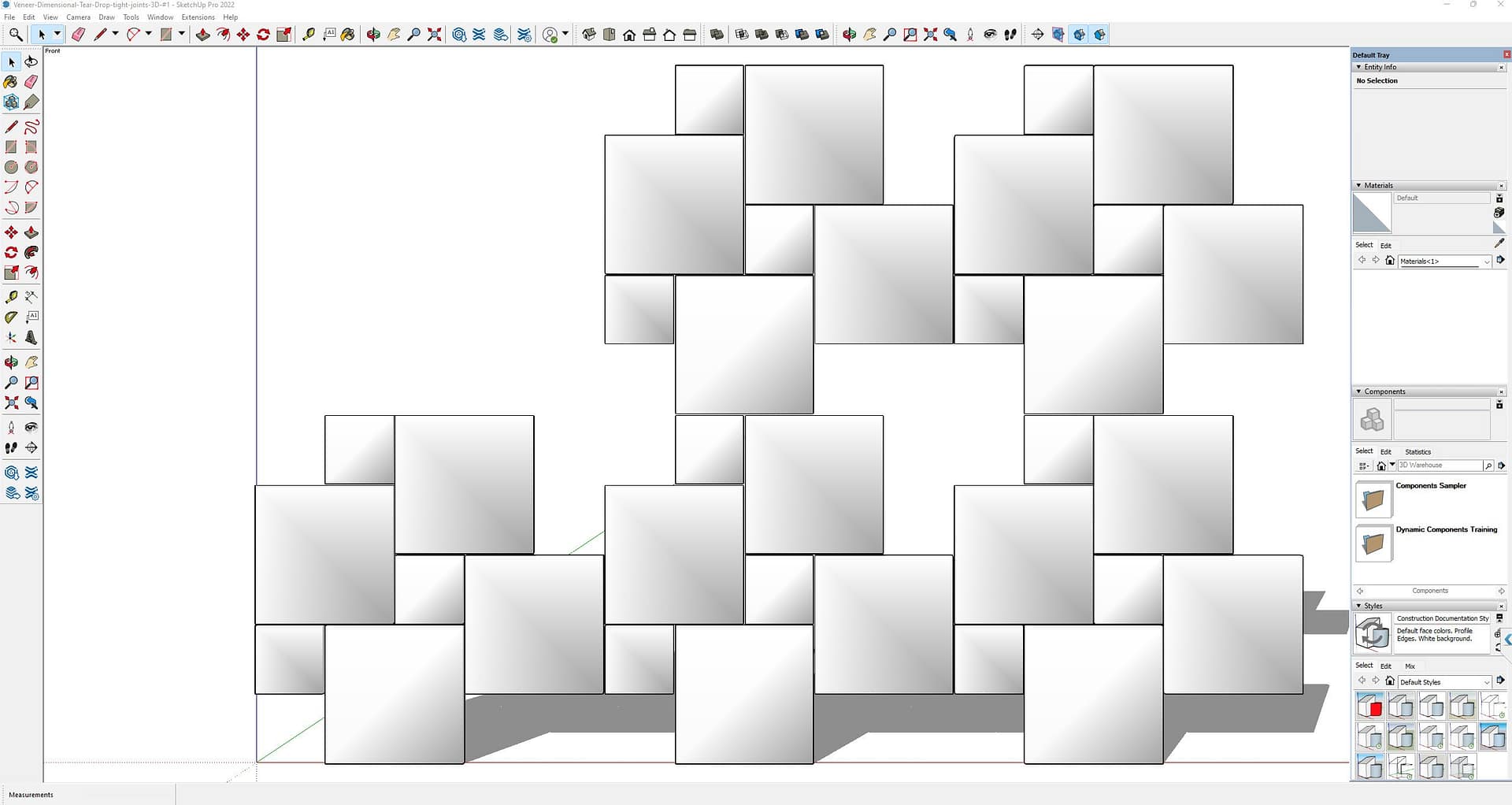Click the default material color swatch
This screenshot has height=805, width=1512.
pyautogui.click(x=1372, y=213)
